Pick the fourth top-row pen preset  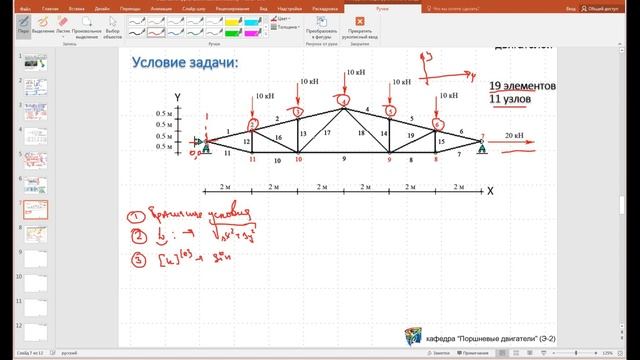click(x=195, y=21)
